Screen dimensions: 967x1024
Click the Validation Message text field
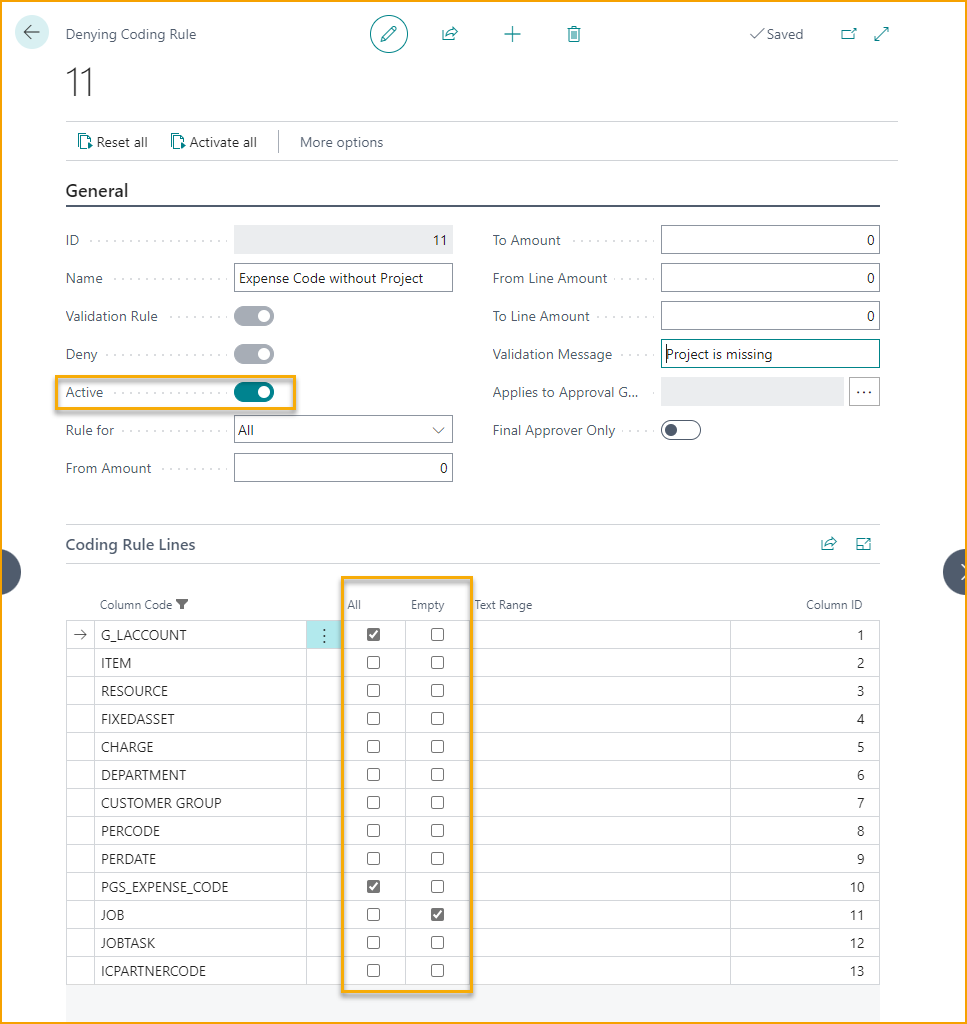coord(770,354)
